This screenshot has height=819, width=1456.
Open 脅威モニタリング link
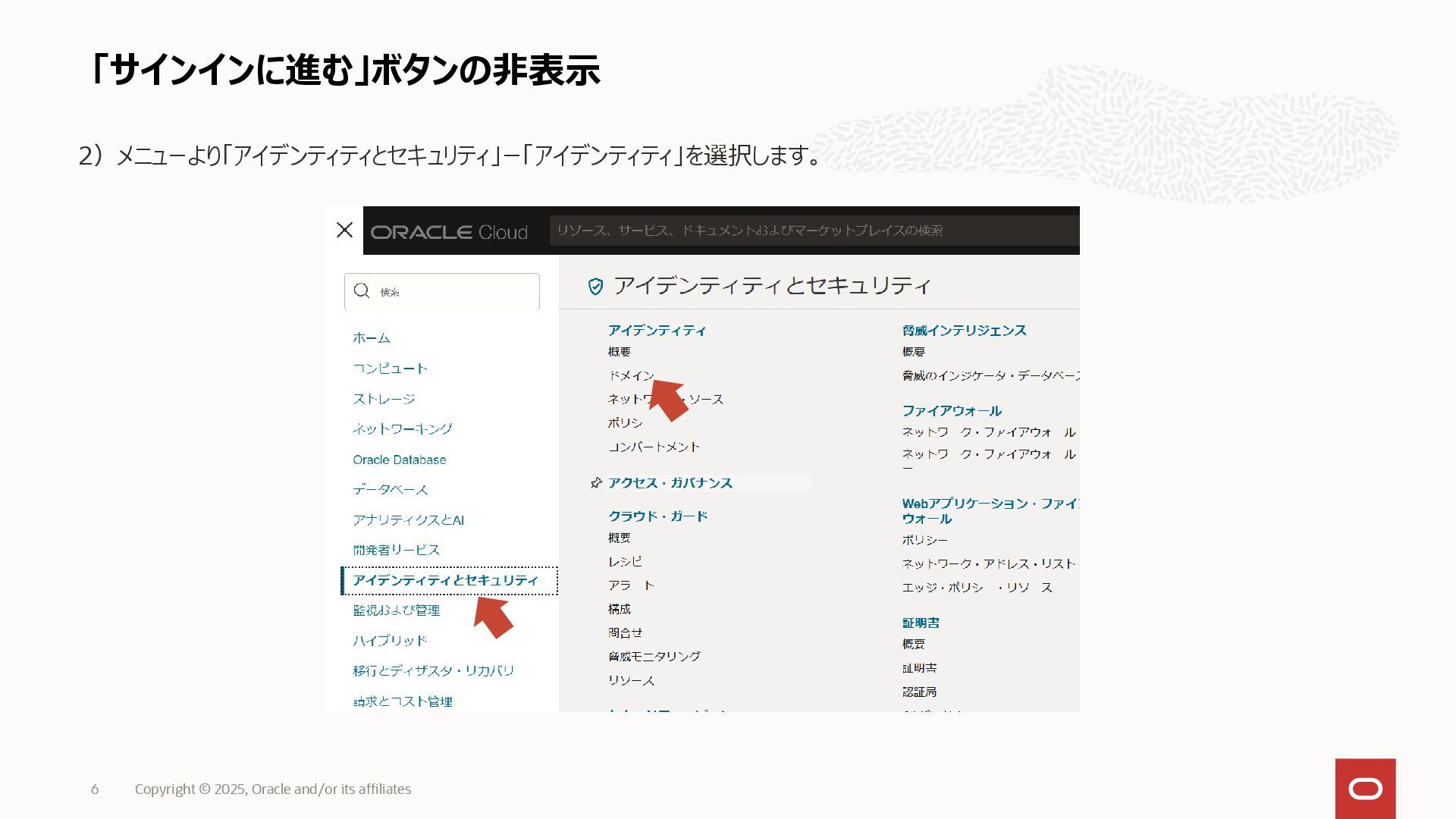click(654, 657)
